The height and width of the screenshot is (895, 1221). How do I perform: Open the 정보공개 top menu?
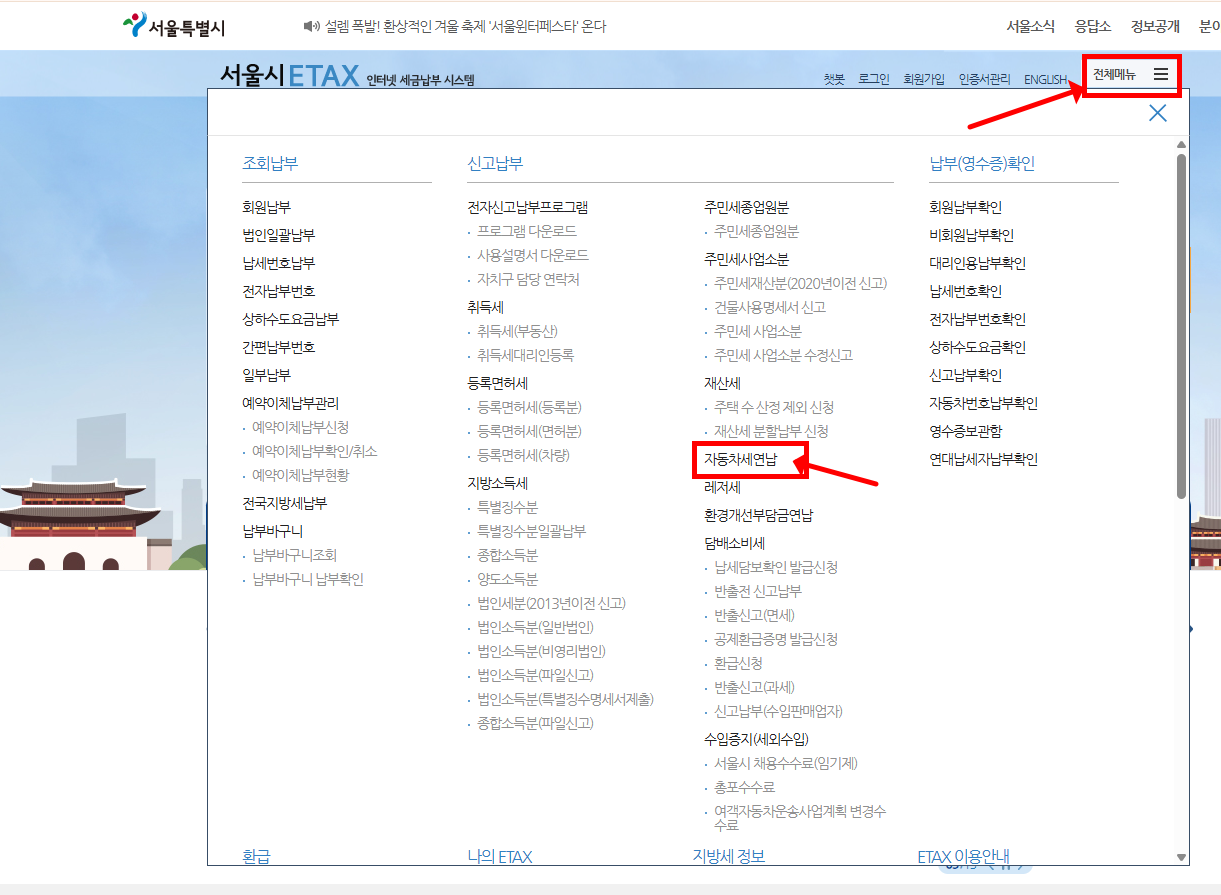(x=1155, y=27)
